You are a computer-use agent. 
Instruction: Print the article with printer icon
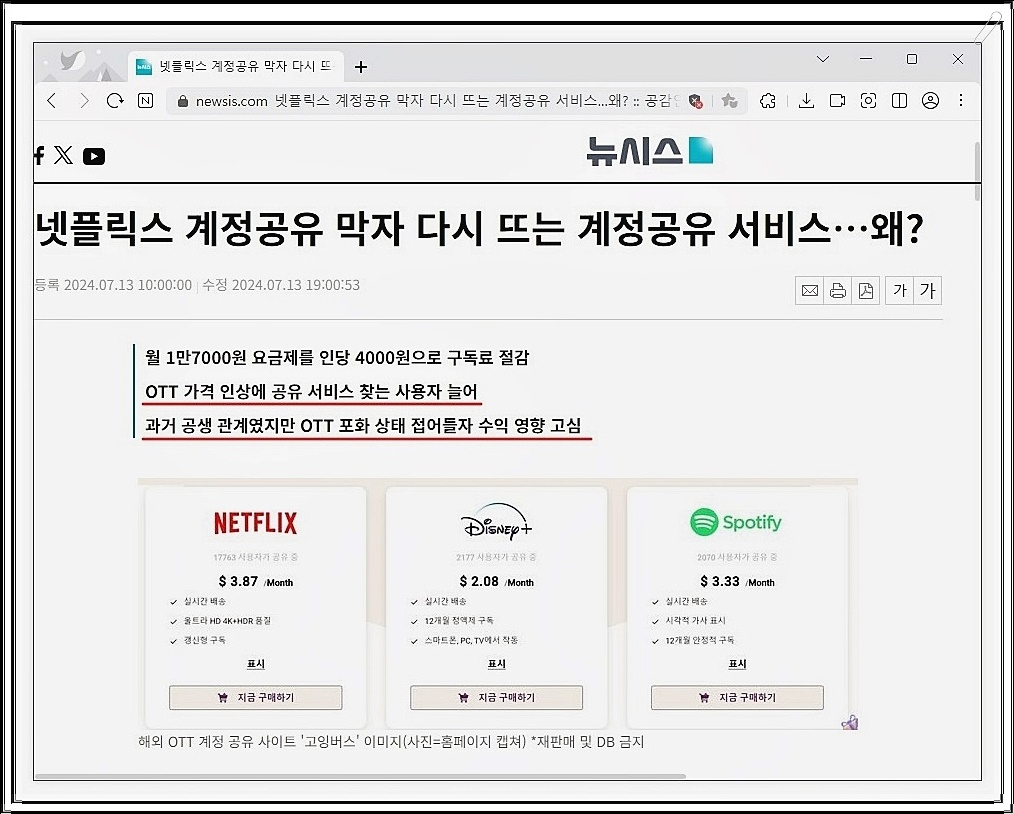click(837, 291)
